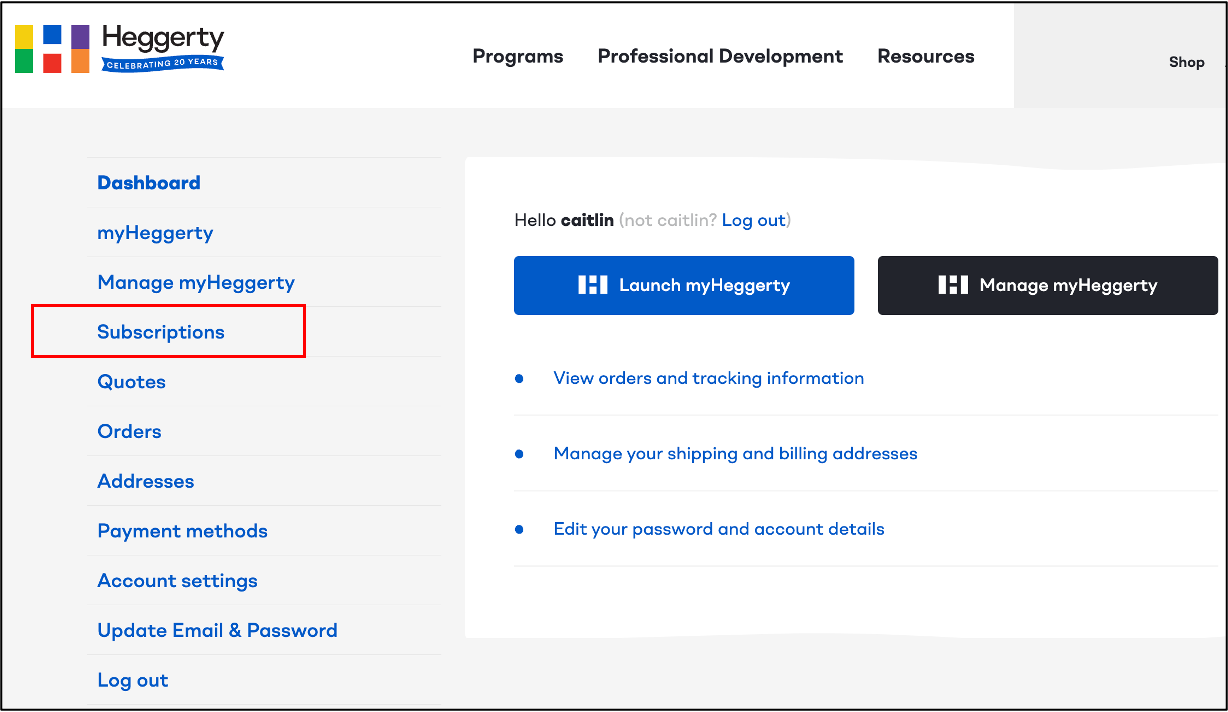Select the Heggerty wordmark logo

[x=162, y=40]
